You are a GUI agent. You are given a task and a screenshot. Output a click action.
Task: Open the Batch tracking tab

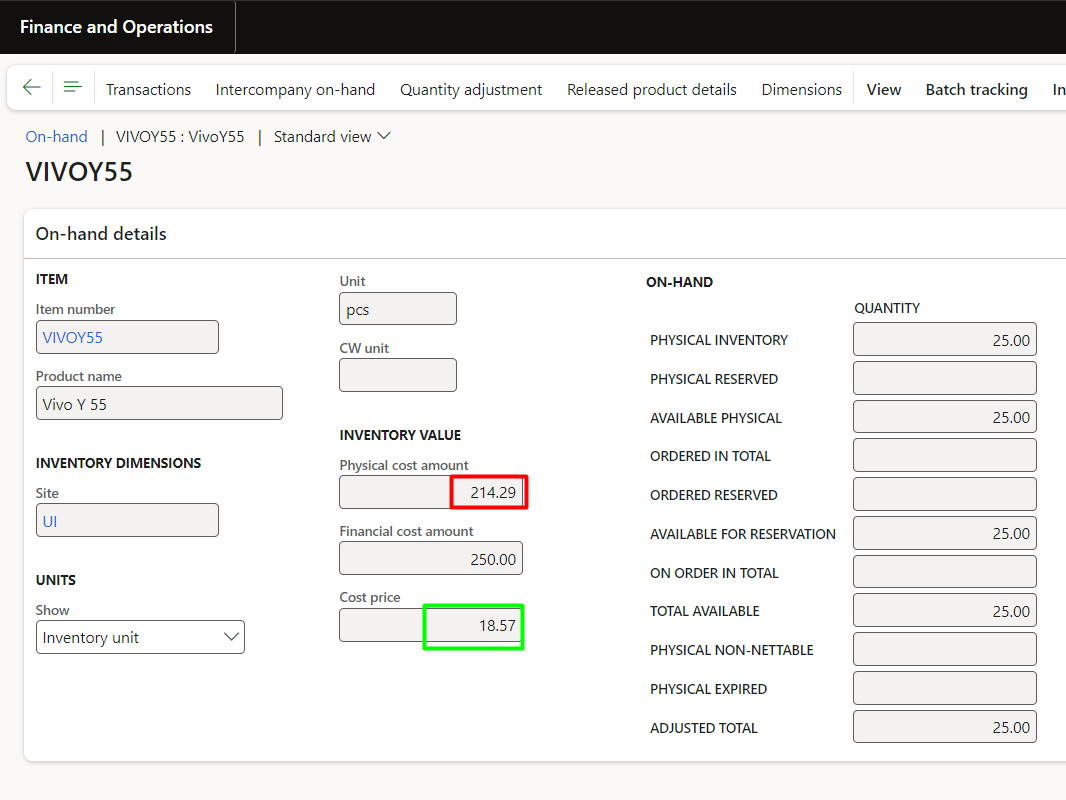[976, 90]
